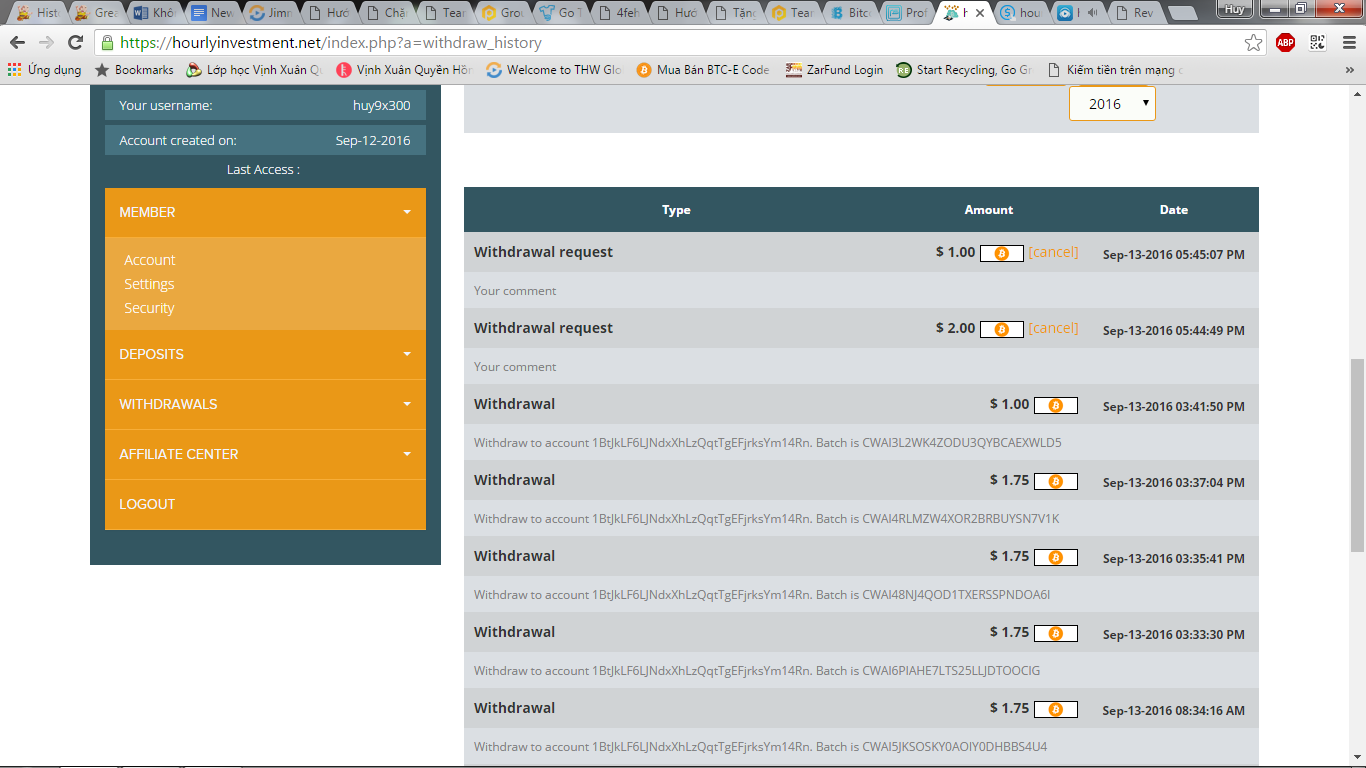The height and width of the screenshot is (768, 1366).
Task: Reload the current page
Action: 75,42
